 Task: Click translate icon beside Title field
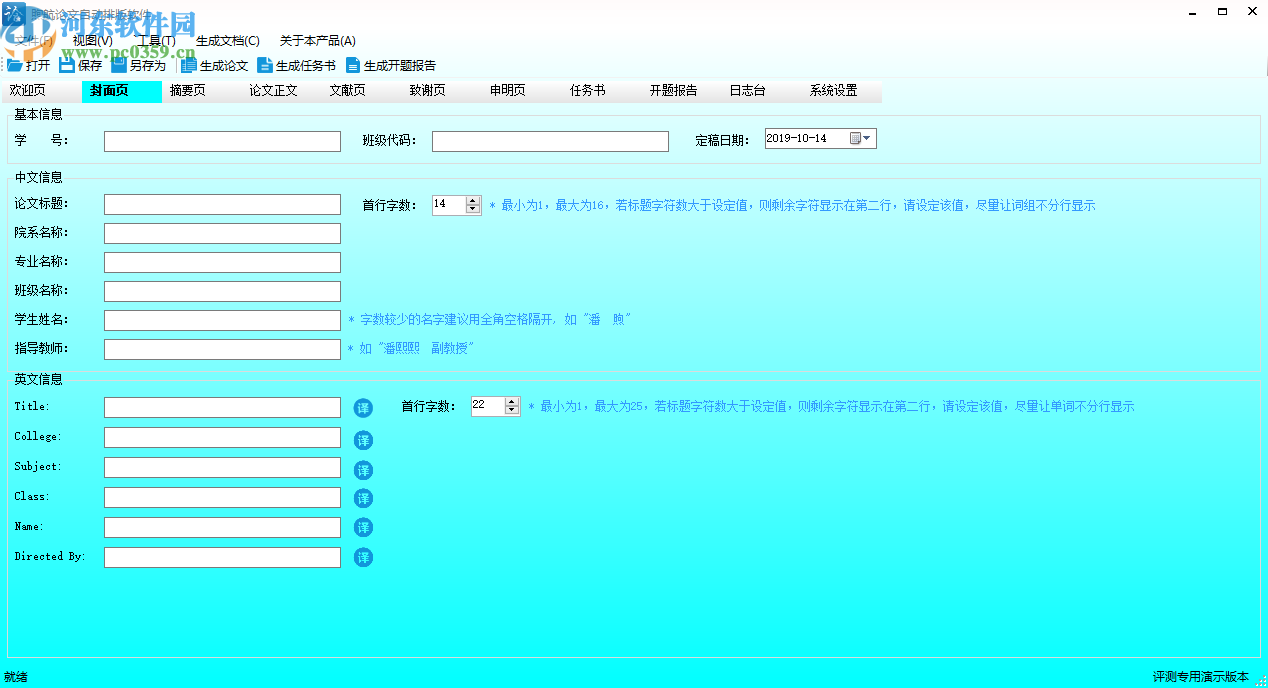pos(363,408)
